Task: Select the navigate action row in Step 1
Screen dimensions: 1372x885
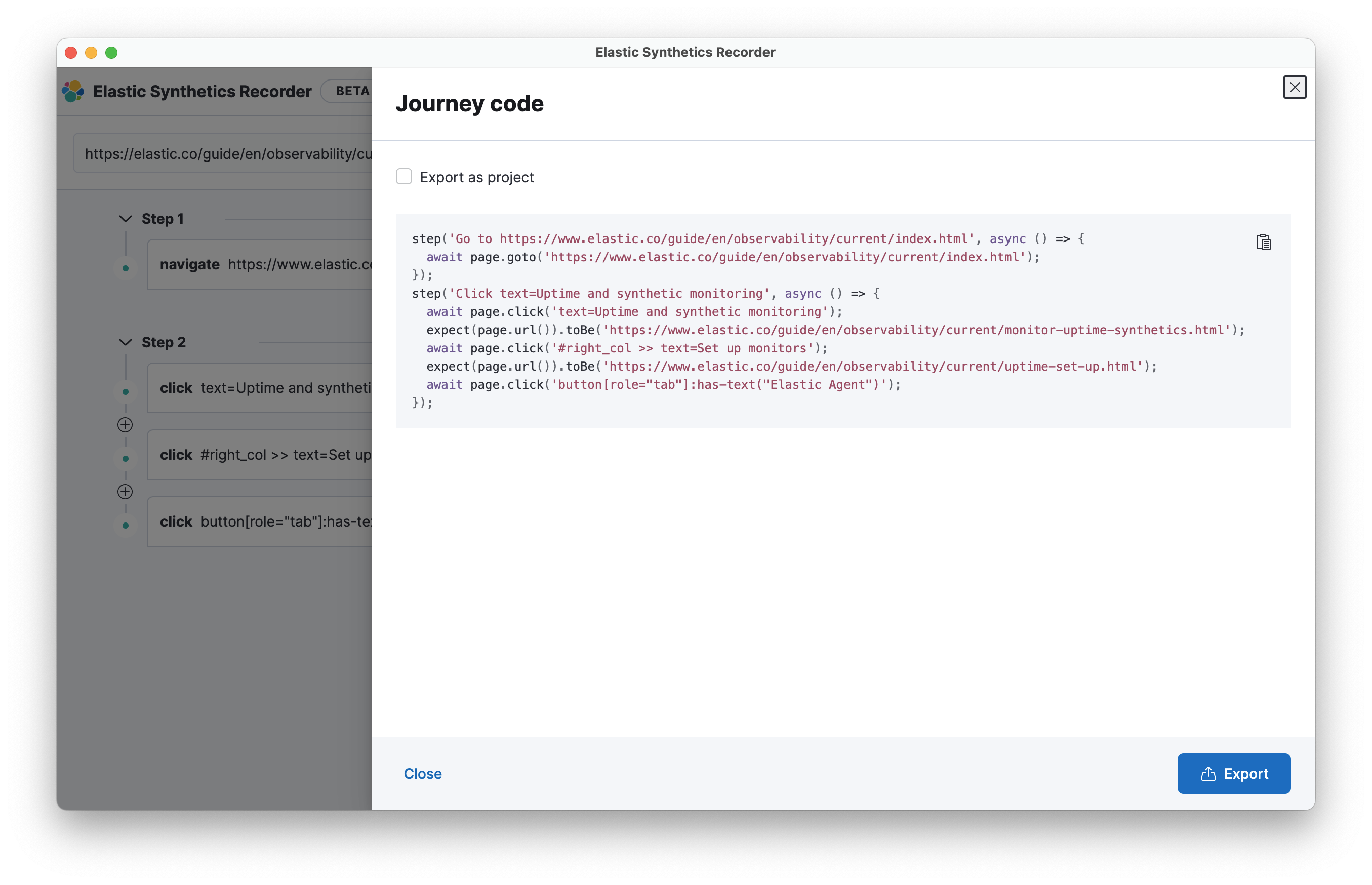Action: (x=259, y=264)
